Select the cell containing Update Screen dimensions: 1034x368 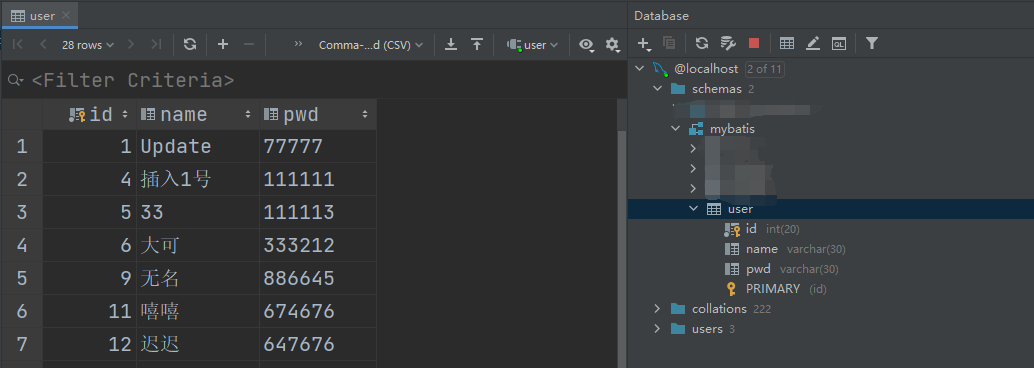pos(198,146)
